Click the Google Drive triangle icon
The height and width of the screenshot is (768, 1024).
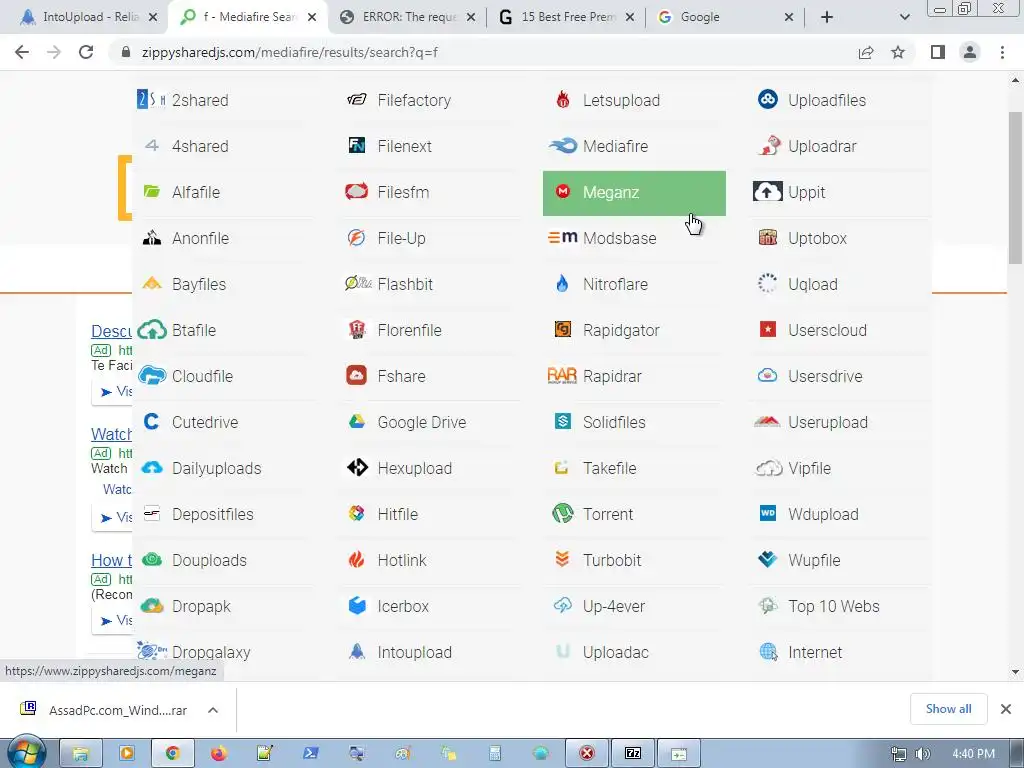[x=357, y=421]
